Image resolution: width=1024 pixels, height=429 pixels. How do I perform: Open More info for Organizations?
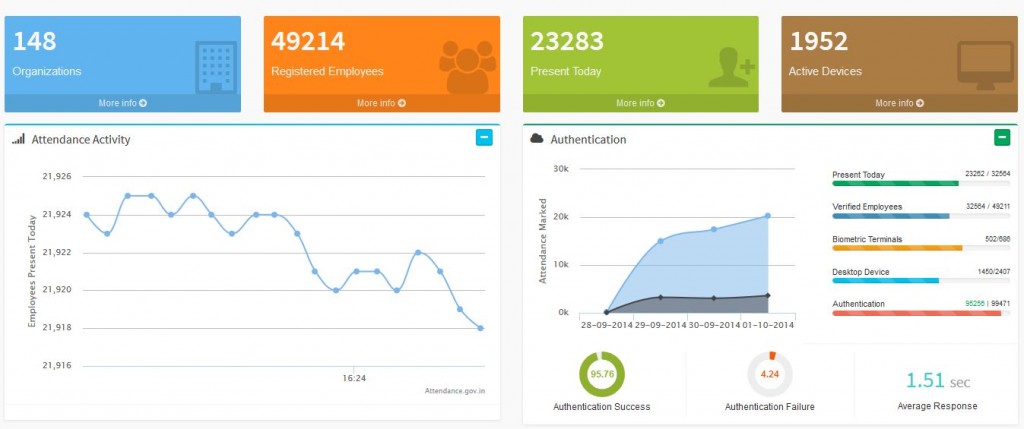click(123, 103)
